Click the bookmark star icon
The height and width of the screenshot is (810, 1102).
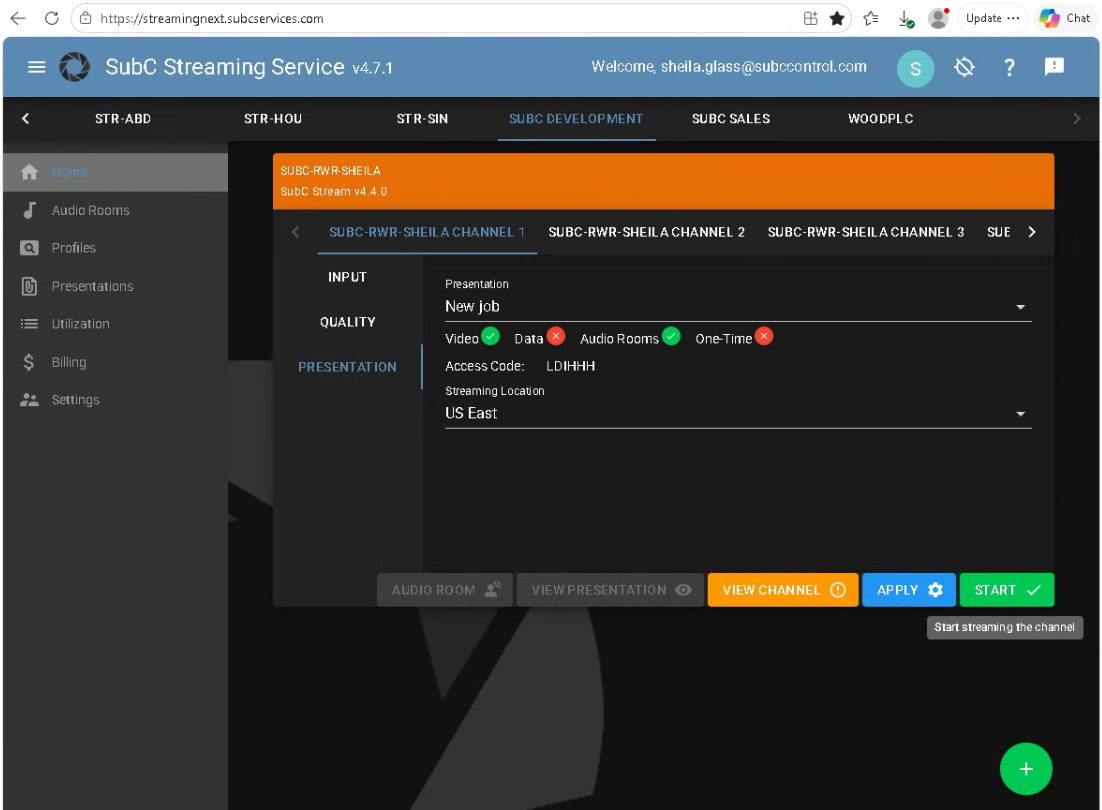tap(836, 18)
